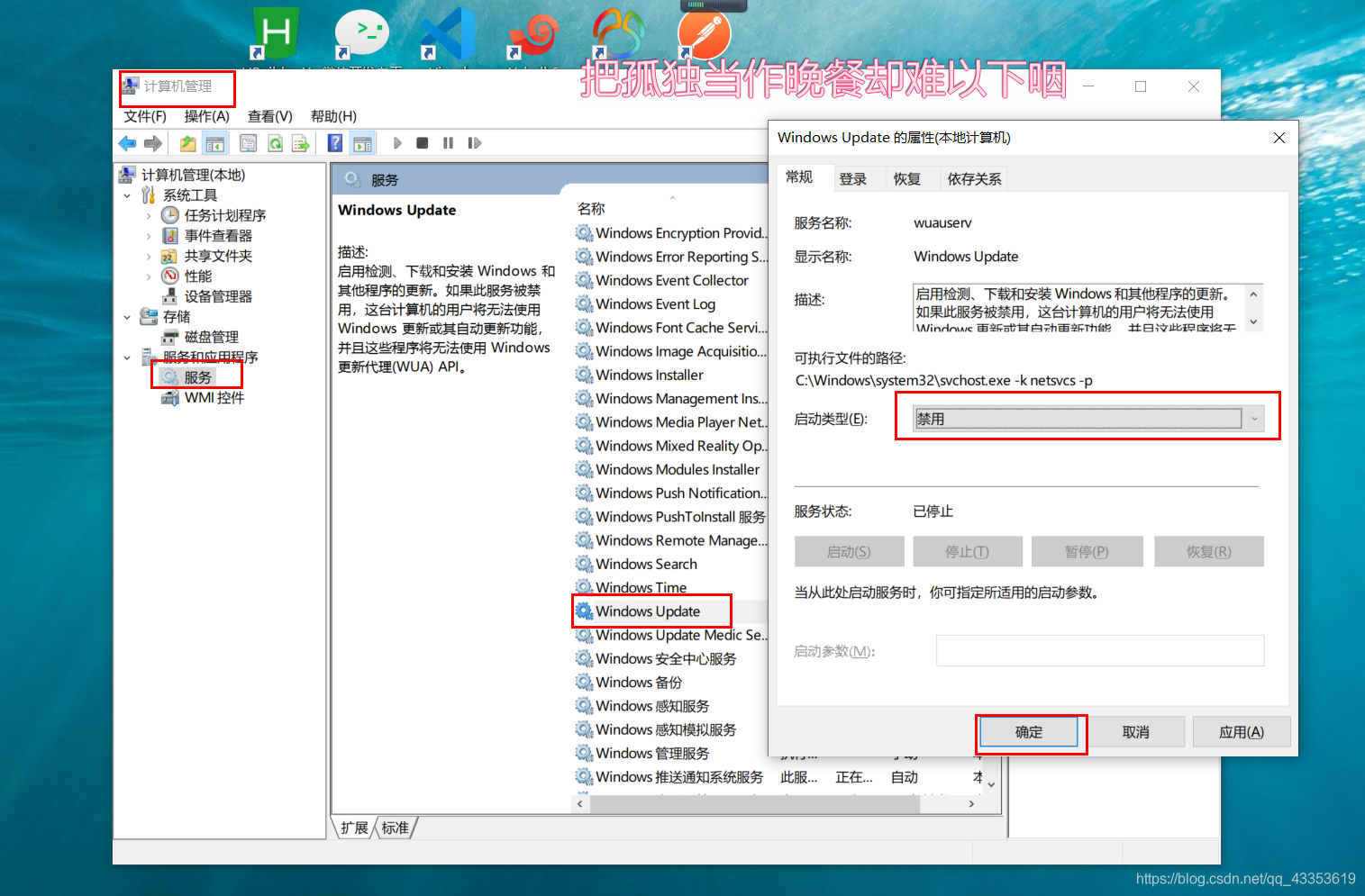The width and height of the screenshot is (1365, 896).
Task: Click services list horizontal scroll-right arrow
Action: 971,804
